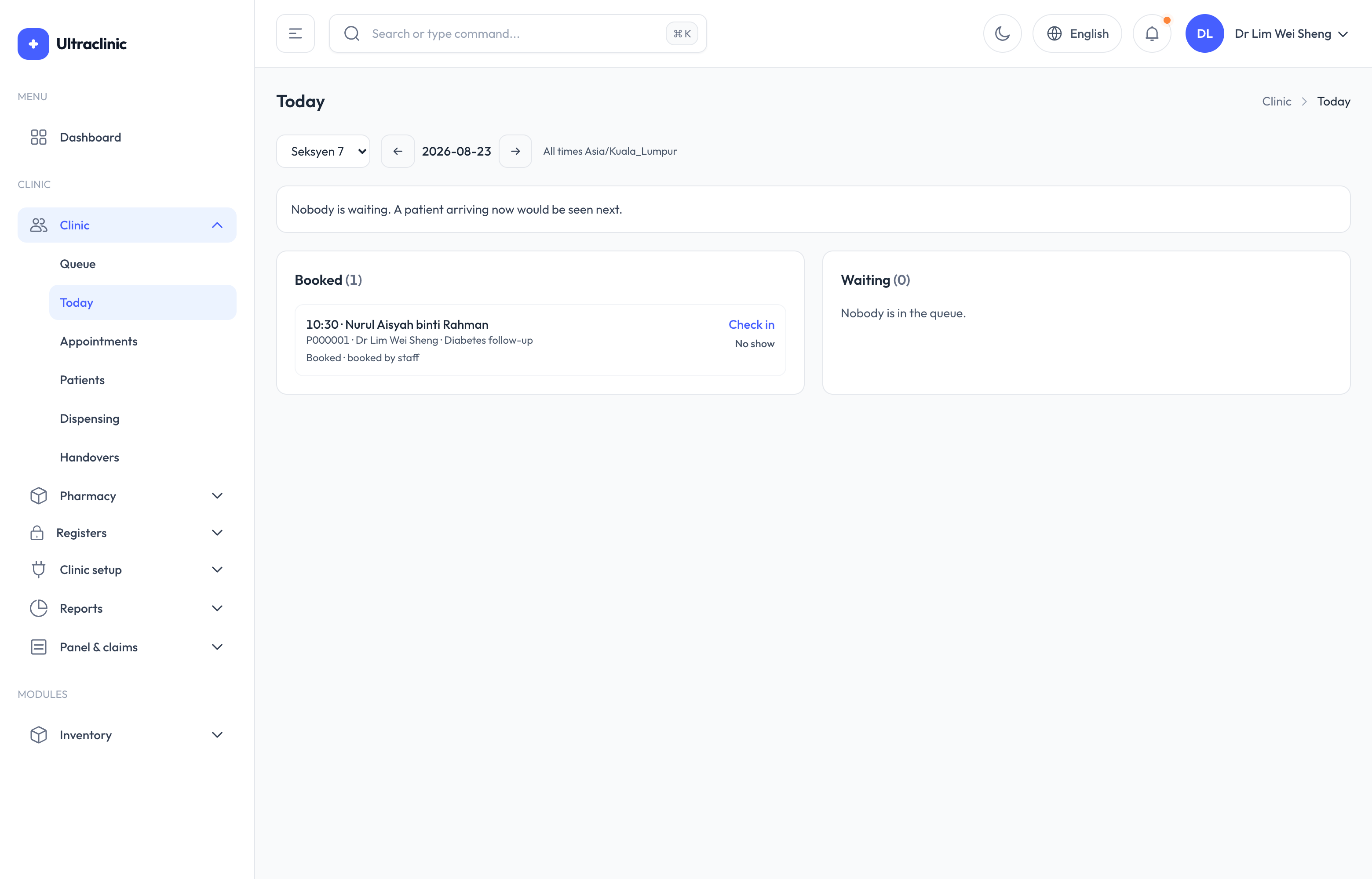This screenshot has height=879, width=1372.
Task: Click the Registers lock icon
Action: [x=36, y=533]
